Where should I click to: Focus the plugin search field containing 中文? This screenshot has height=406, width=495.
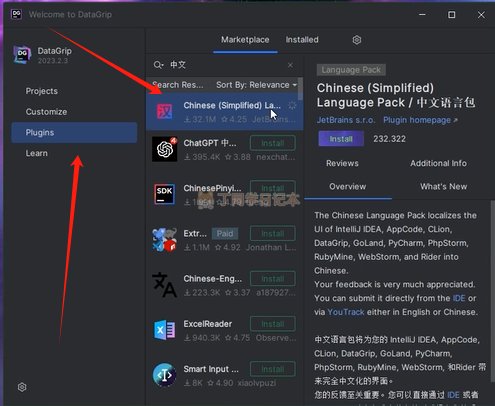[x=224, y=65]
